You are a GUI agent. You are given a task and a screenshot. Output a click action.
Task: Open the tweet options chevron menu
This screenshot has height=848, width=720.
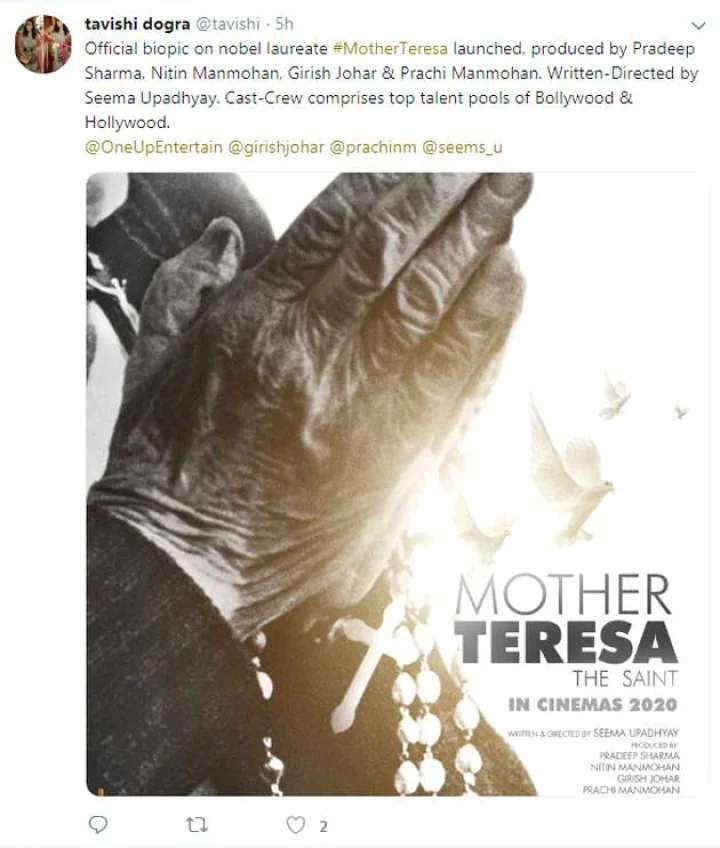tap(699, 25)
